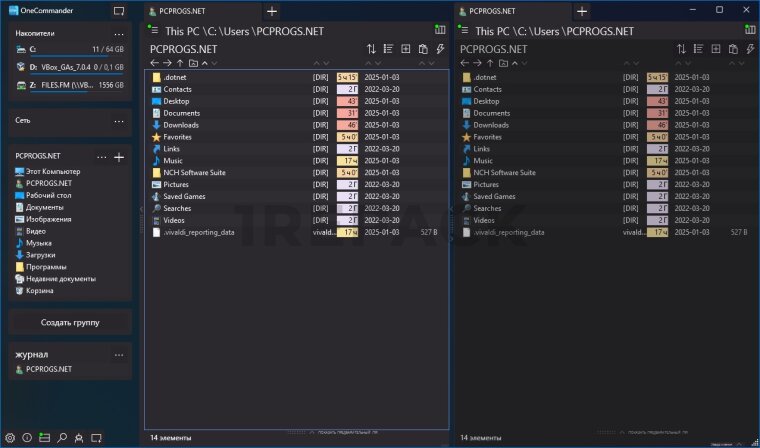Click sort arrows icon in left pane
760x448 pixels.
(372, 48)
